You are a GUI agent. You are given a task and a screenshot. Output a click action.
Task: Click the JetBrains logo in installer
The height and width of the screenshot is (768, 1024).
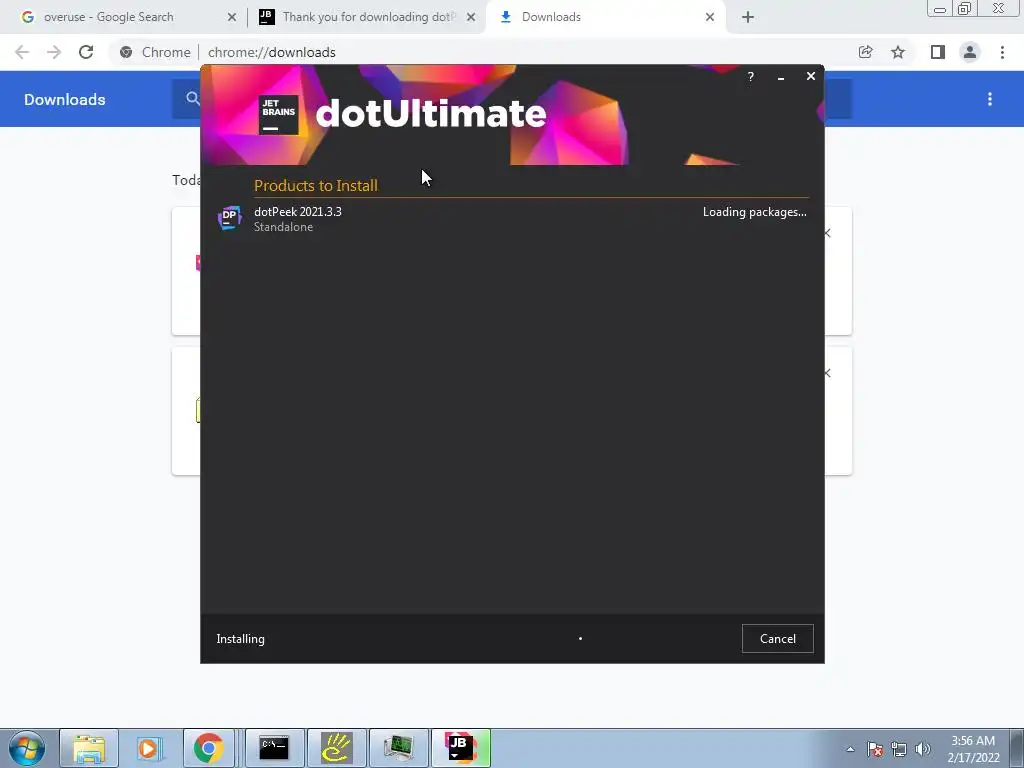tap(278, 115)
